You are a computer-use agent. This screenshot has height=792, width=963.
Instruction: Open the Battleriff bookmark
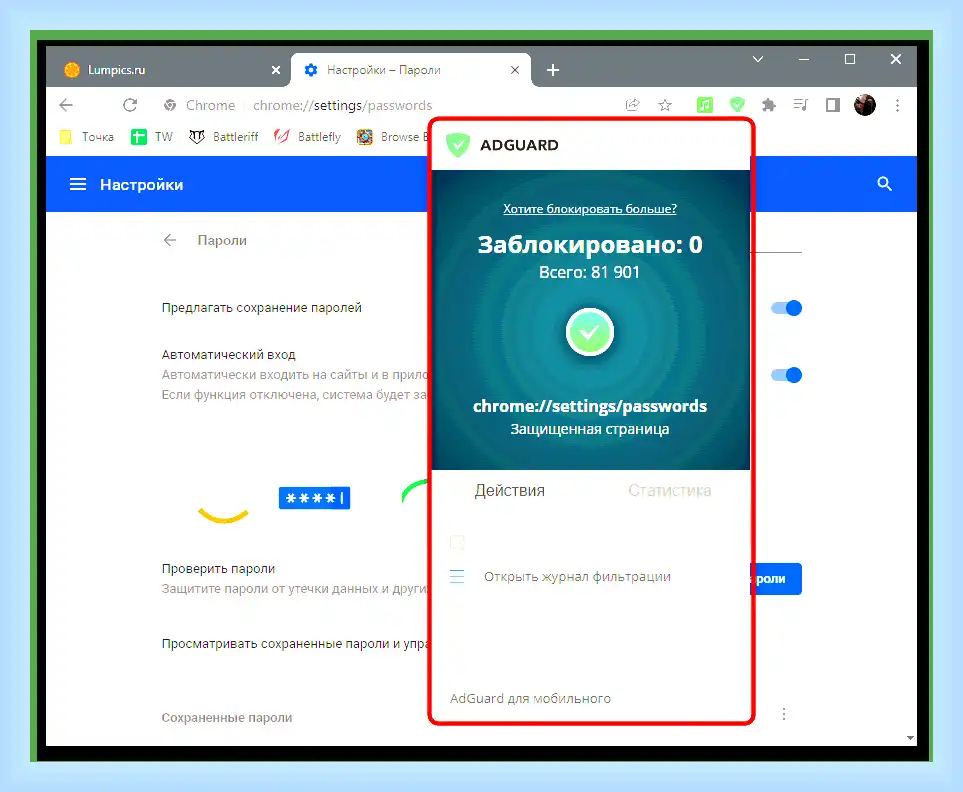click(x=224, y=137)
